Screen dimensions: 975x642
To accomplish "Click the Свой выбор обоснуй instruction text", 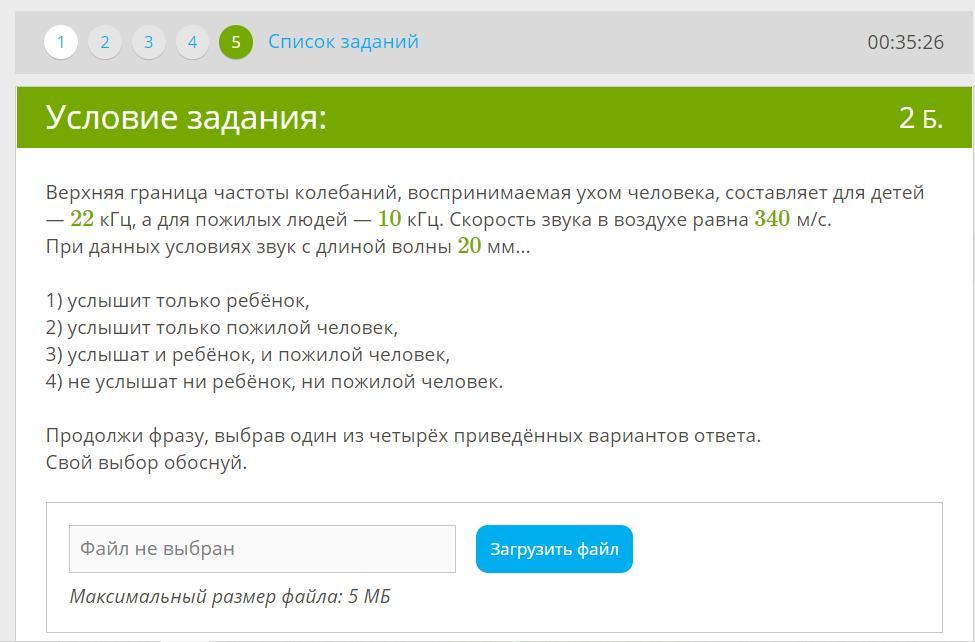I will click(147, 463).
